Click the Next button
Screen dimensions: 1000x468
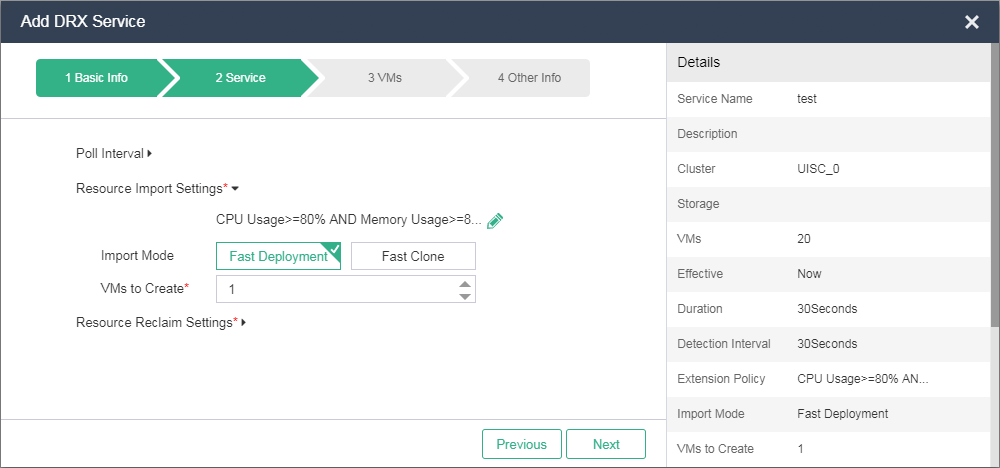(x=606, y=444)
